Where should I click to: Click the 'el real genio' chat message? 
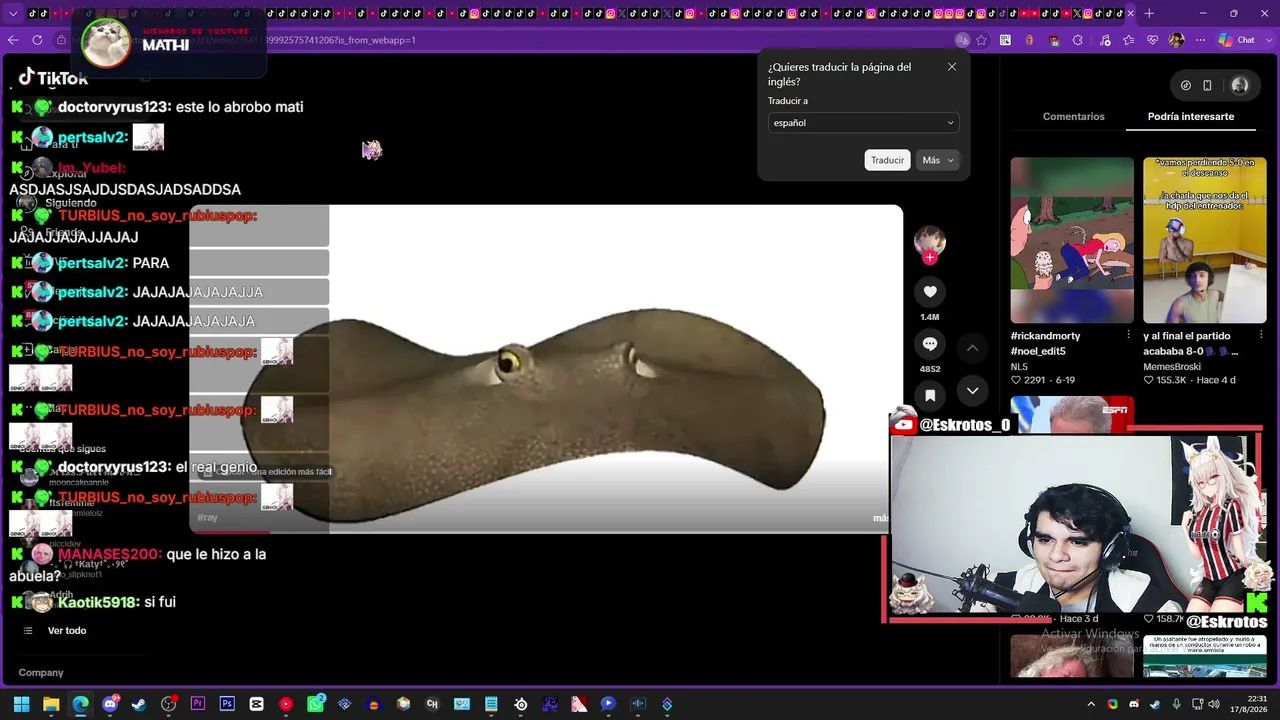click(133, 467)
